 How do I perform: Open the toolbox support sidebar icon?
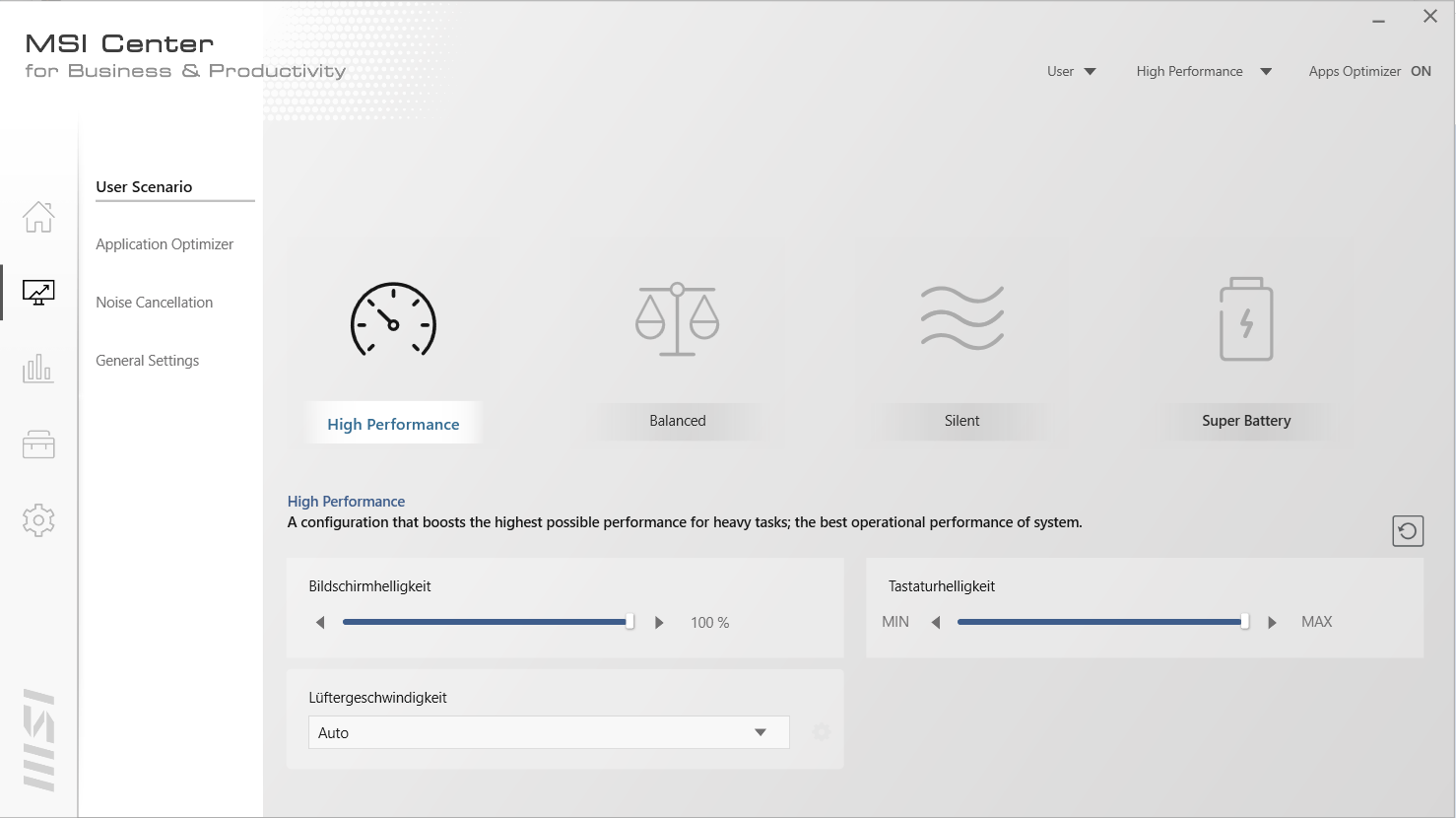tap(38, 444)
